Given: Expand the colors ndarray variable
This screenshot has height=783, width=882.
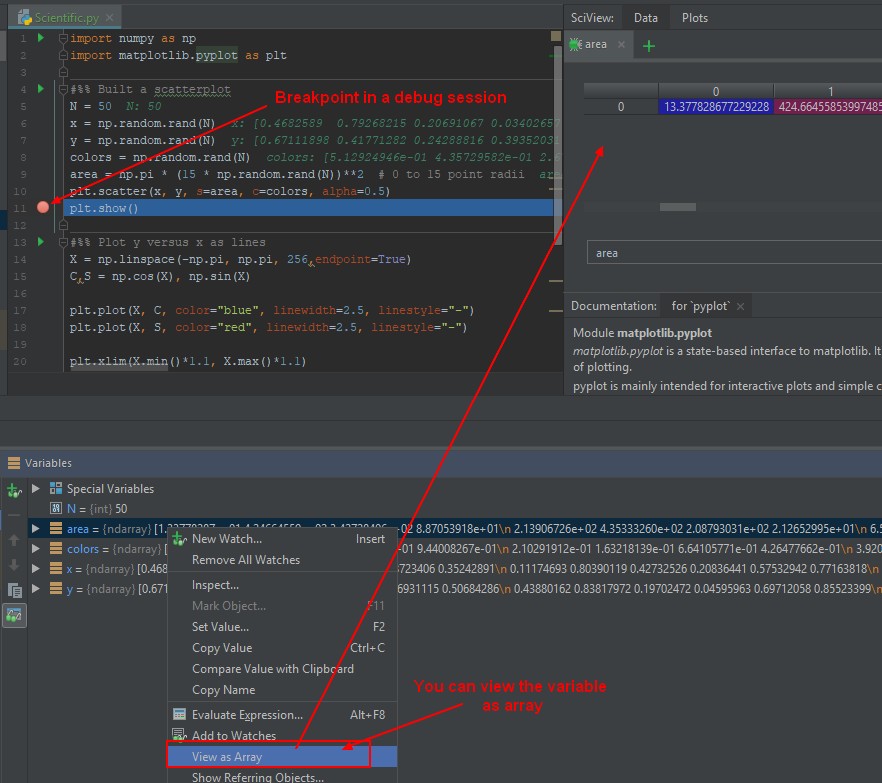Looking at the screenshot, I should [35, 548].
